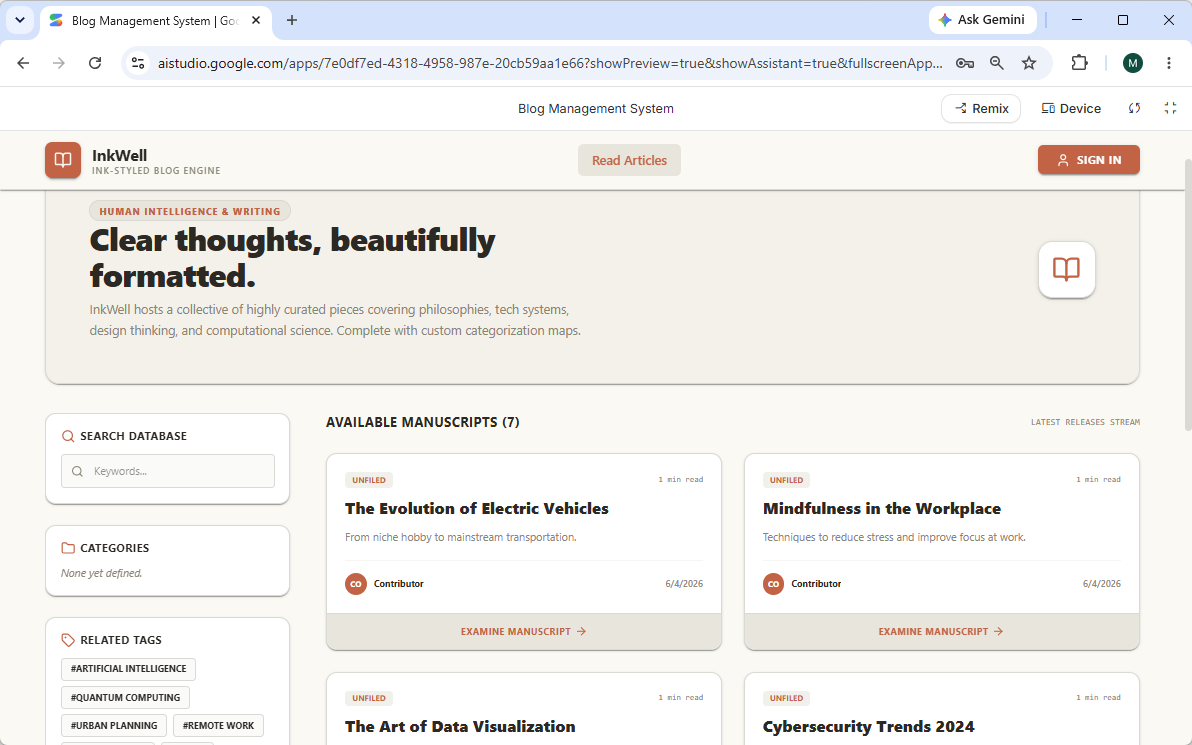This screenshot has height=745, width=1192.
Task: Select the #QUANTUM COMPUTING tag
Action: (x=125, y=697)
